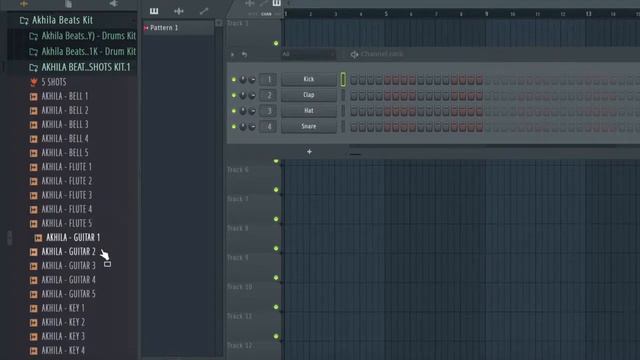Expand the Akhila Beats..Y) - Drums Kit folder
This screenshot has width=640, height=360.
33,36
